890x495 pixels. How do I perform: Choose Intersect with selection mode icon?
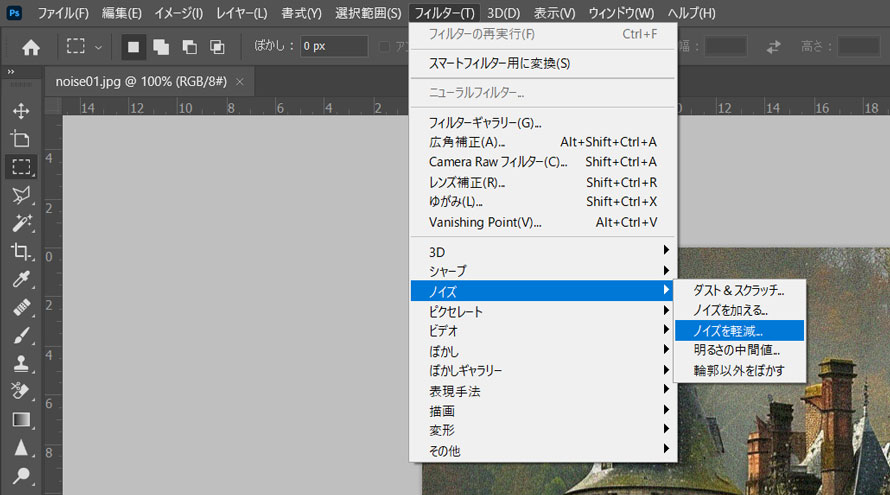tap(217, 47)
